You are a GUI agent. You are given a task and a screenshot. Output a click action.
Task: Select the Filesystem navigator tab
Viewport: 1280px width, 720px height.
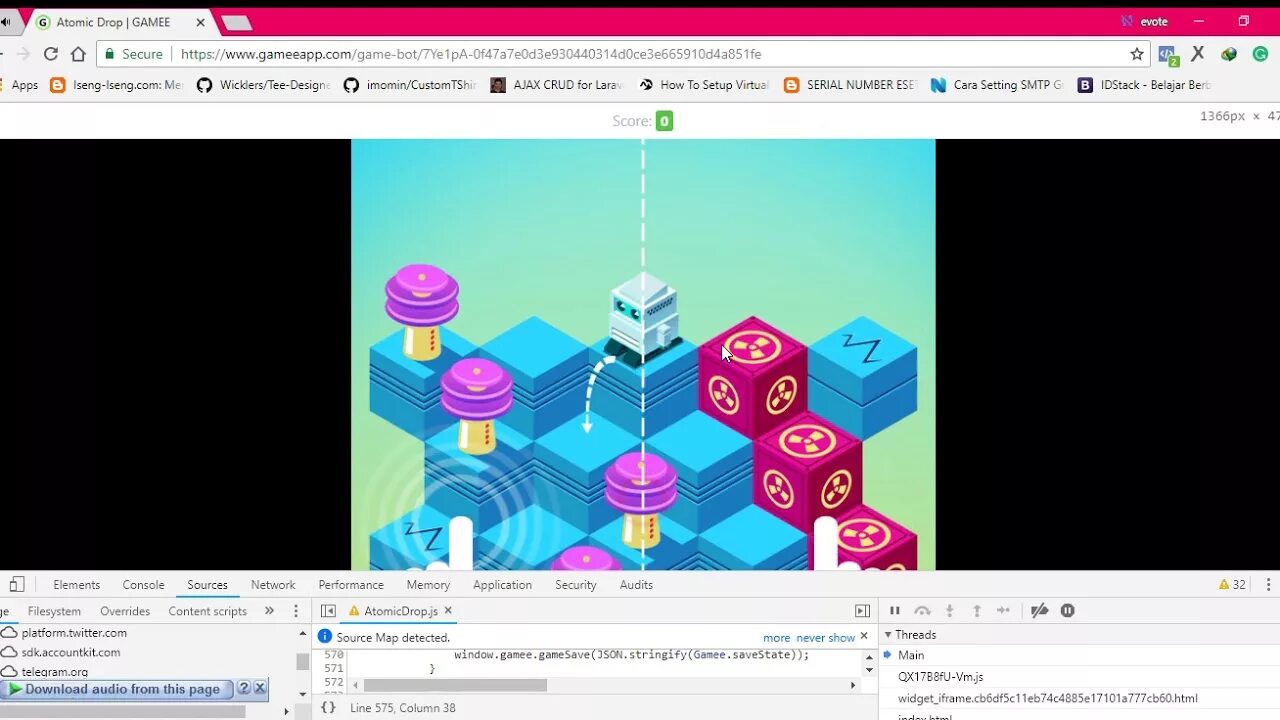pyautogui.click(x=54, y=611)
